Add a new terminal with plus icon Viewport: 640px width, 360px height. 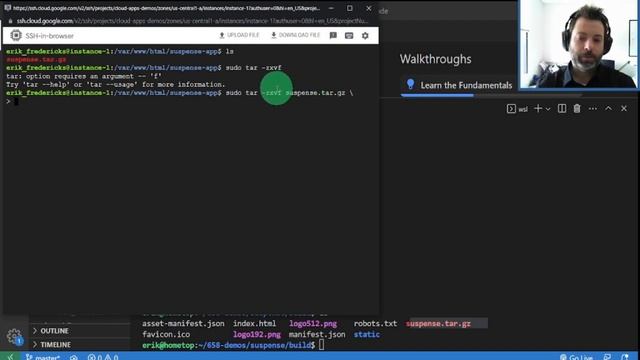538,109
